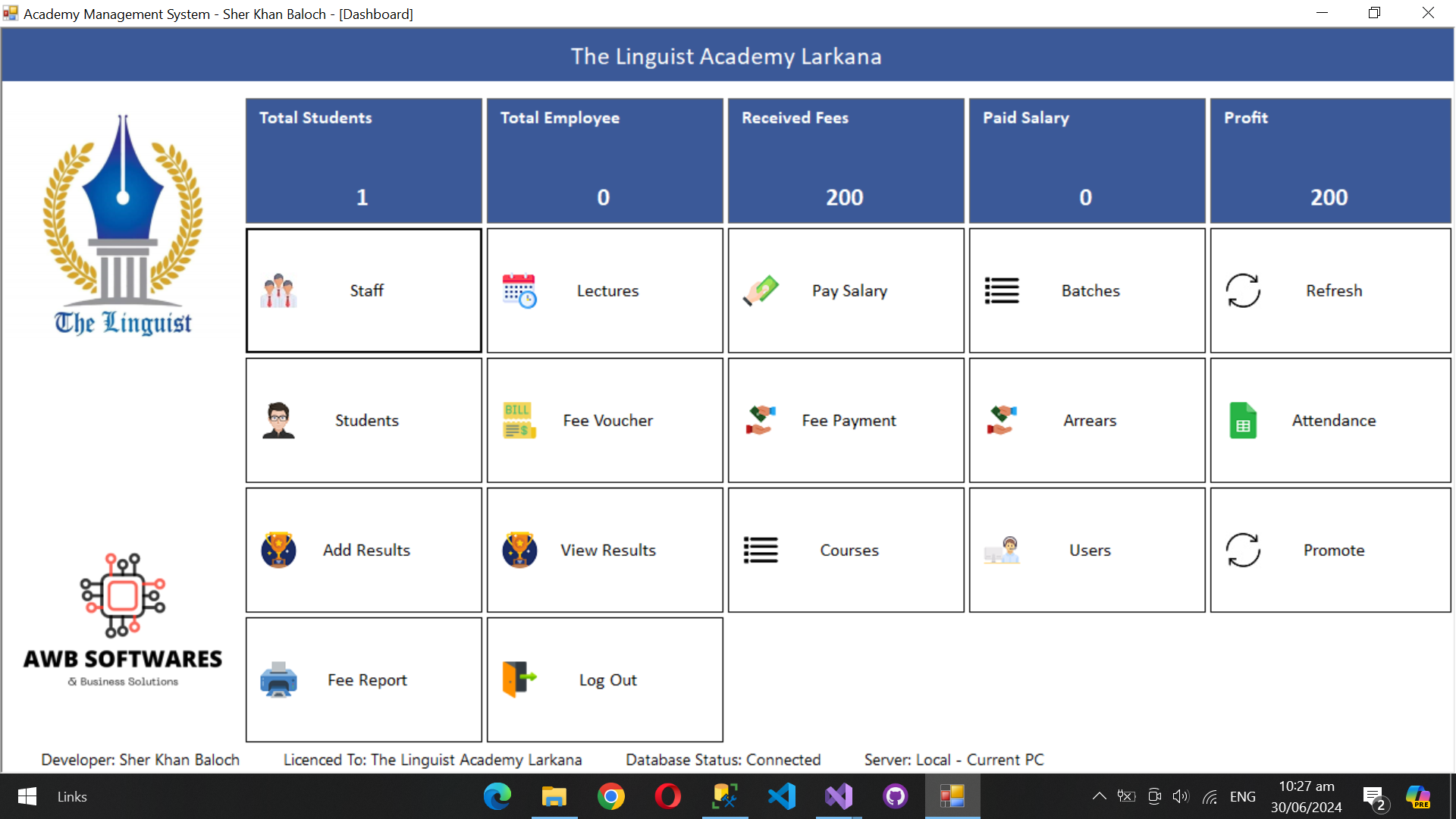
Task: Click the View Results trophy icon
Action: (x=519, y=550)
